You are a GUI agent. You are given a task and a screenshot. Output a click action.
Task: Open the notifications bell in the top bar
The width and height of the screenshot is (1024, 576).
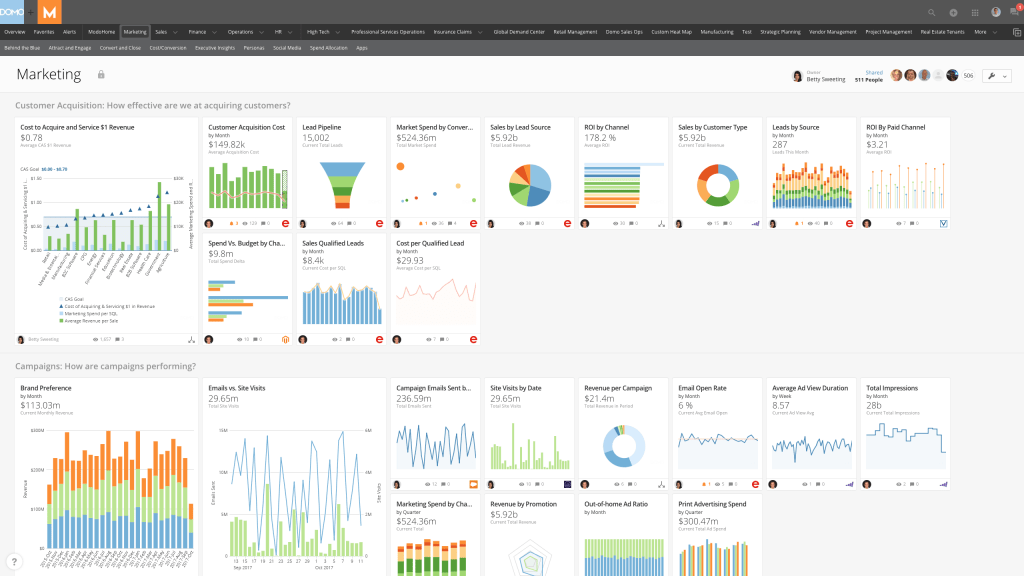[x=1013, y=12]
